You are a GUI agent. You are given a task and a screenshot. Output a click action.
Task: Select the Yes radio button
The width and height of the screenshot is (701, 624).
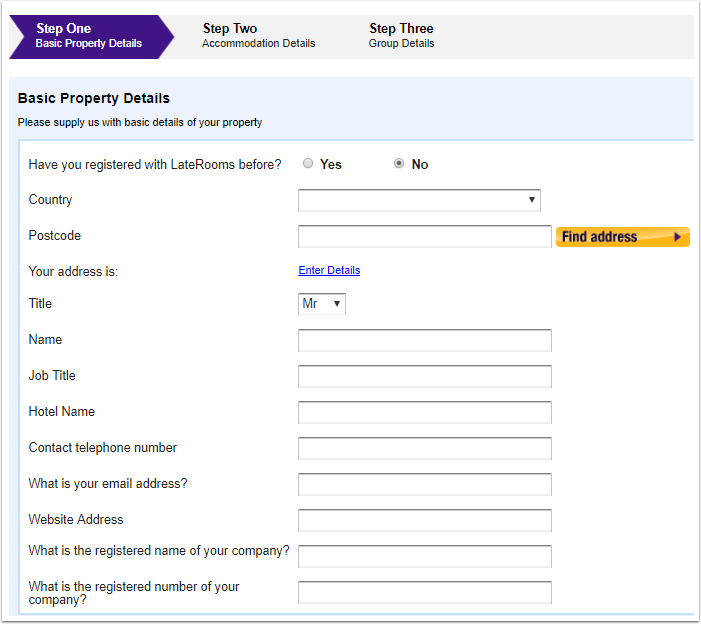coord(308,164)
